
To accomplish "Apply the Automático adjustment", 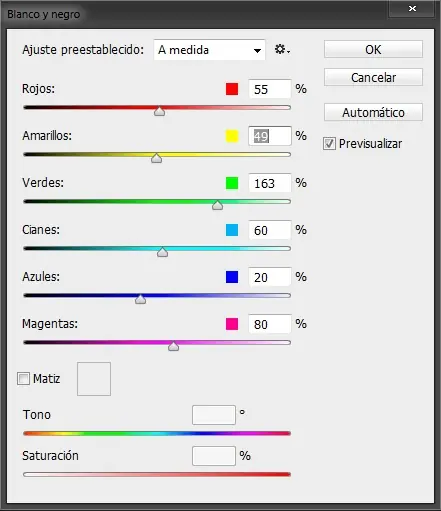I will tap(373, 112).
